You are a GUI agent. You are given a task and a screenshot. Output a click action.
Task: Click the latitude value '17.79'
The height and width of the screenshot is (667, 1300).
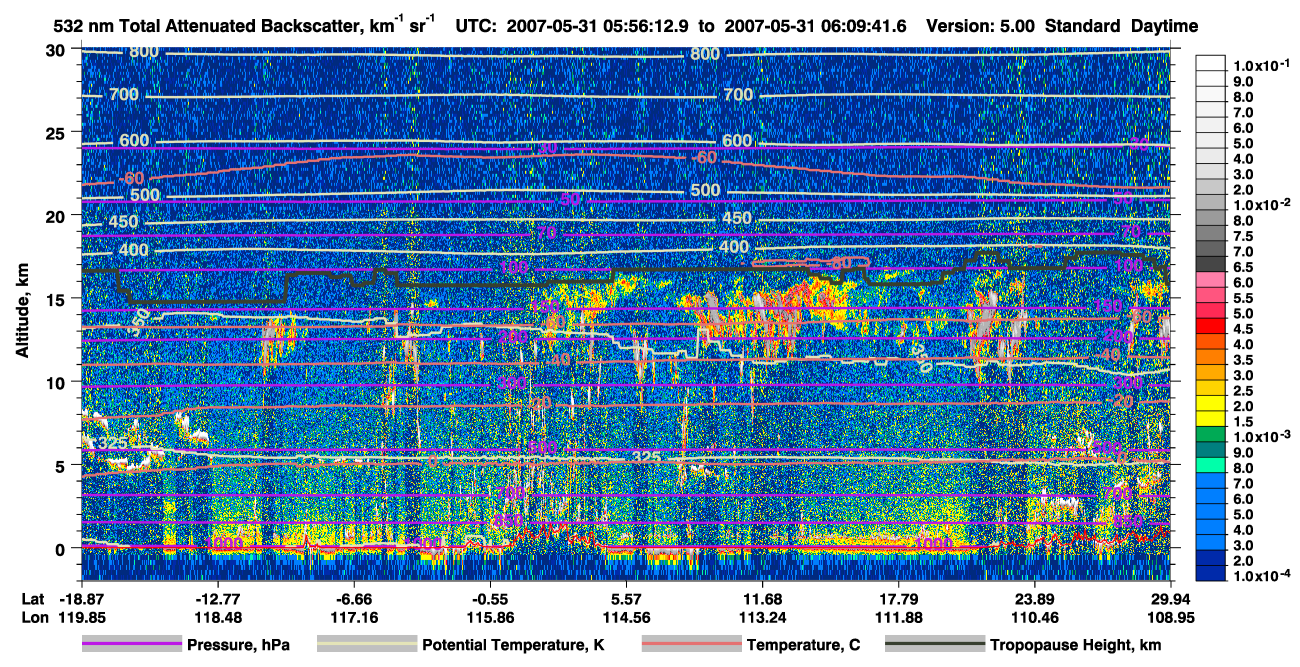(x=898, y=598)
